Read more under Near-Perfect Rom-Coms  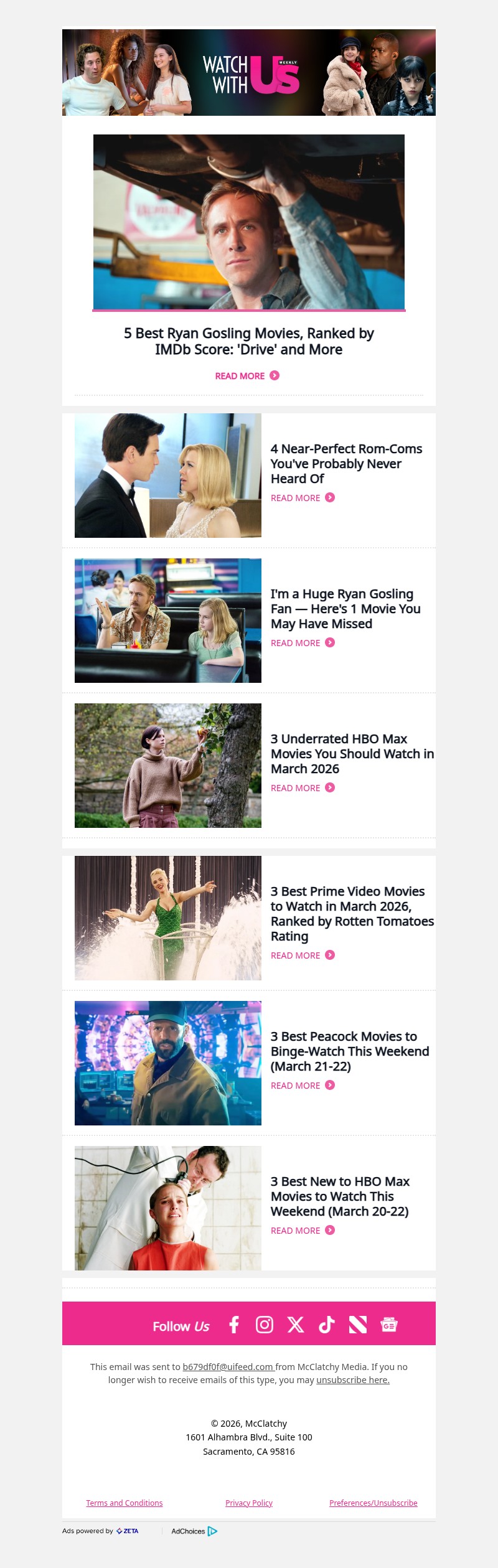coord(303,498)
